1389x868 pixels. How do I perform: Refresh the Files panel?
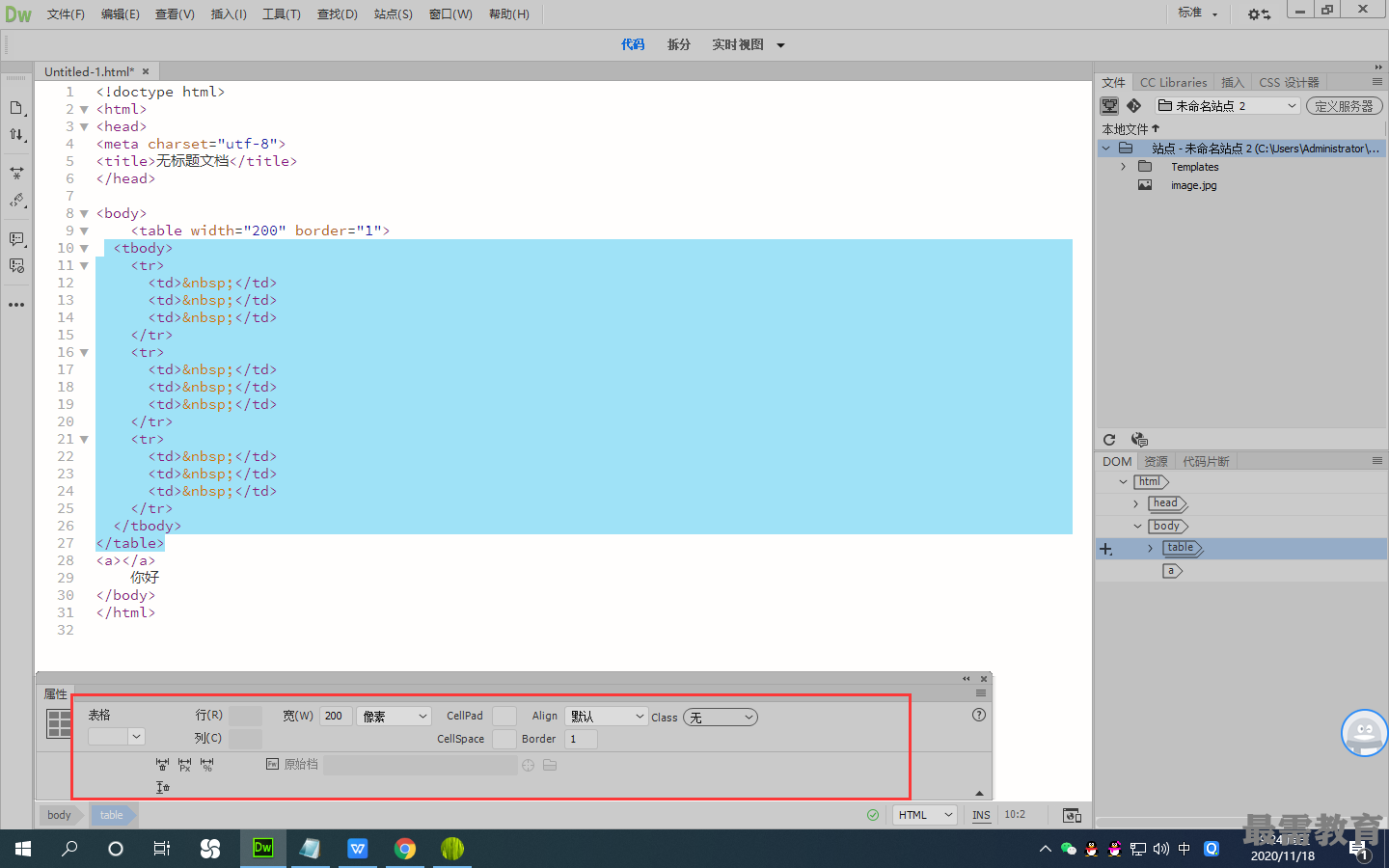(1109, 440)
